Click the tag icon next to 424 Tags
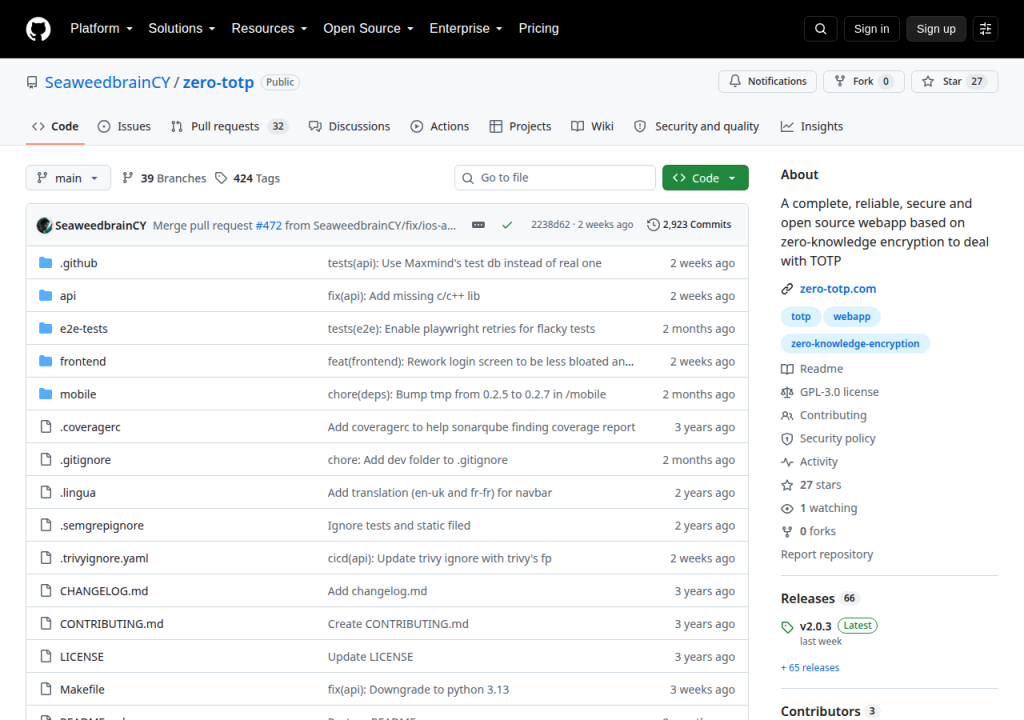 (x=221, y=178)
